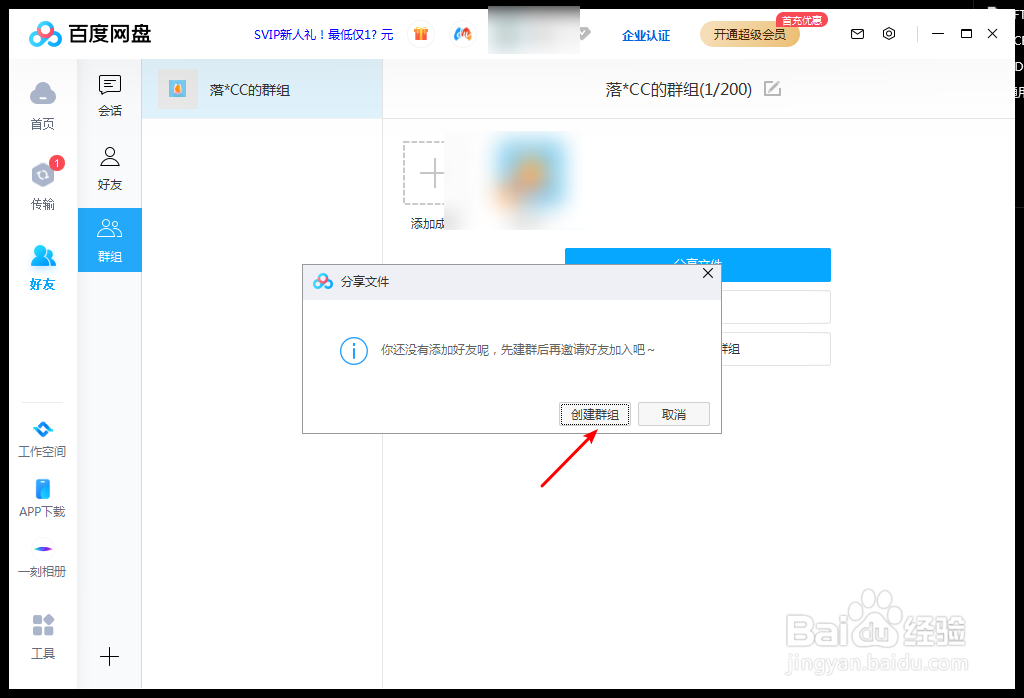Viewport: 1024px width, 698px height.
Task: Switch to the 会话 conversation tab
Action: (x=109, y=95)
